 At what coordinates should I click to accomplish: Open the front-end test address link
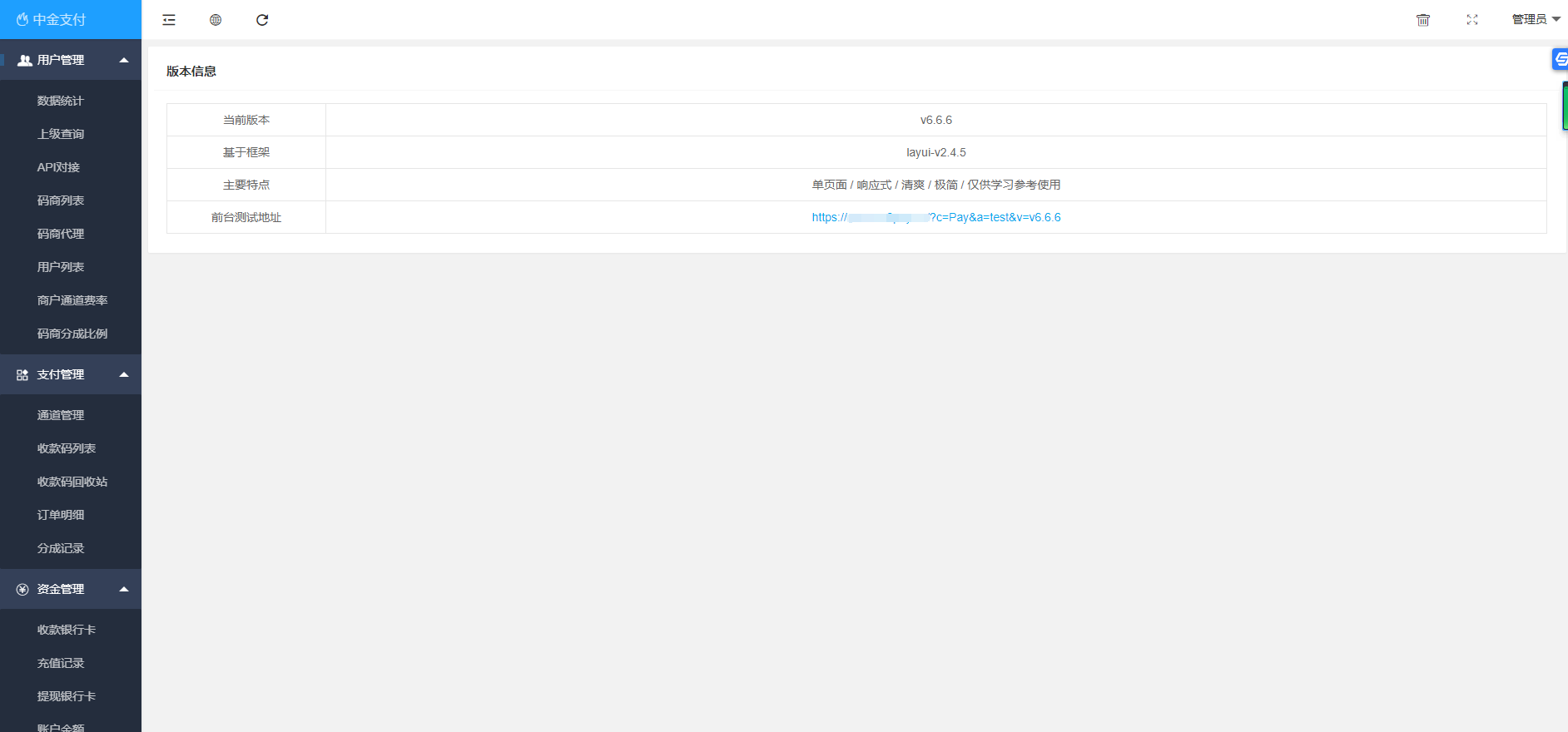936,217
